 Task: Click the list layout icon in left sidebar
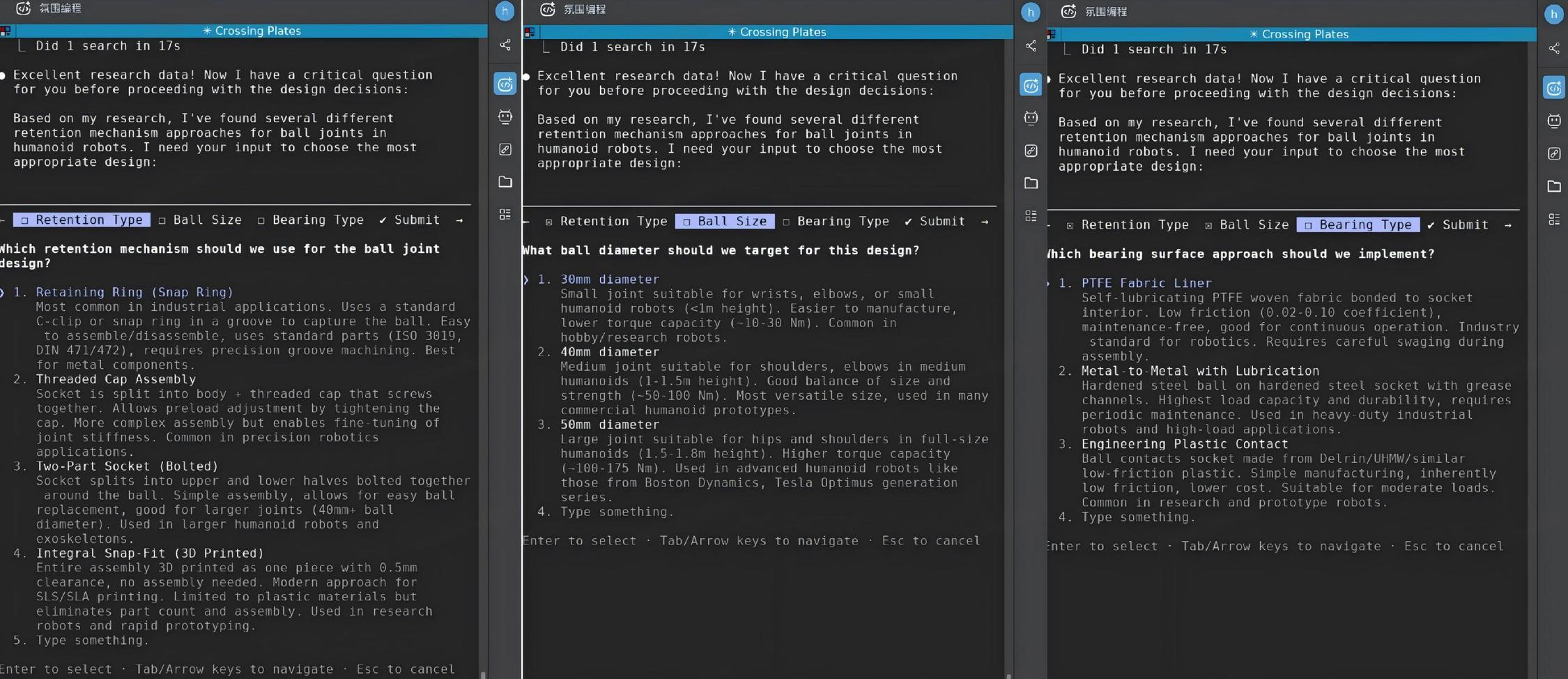505,215
